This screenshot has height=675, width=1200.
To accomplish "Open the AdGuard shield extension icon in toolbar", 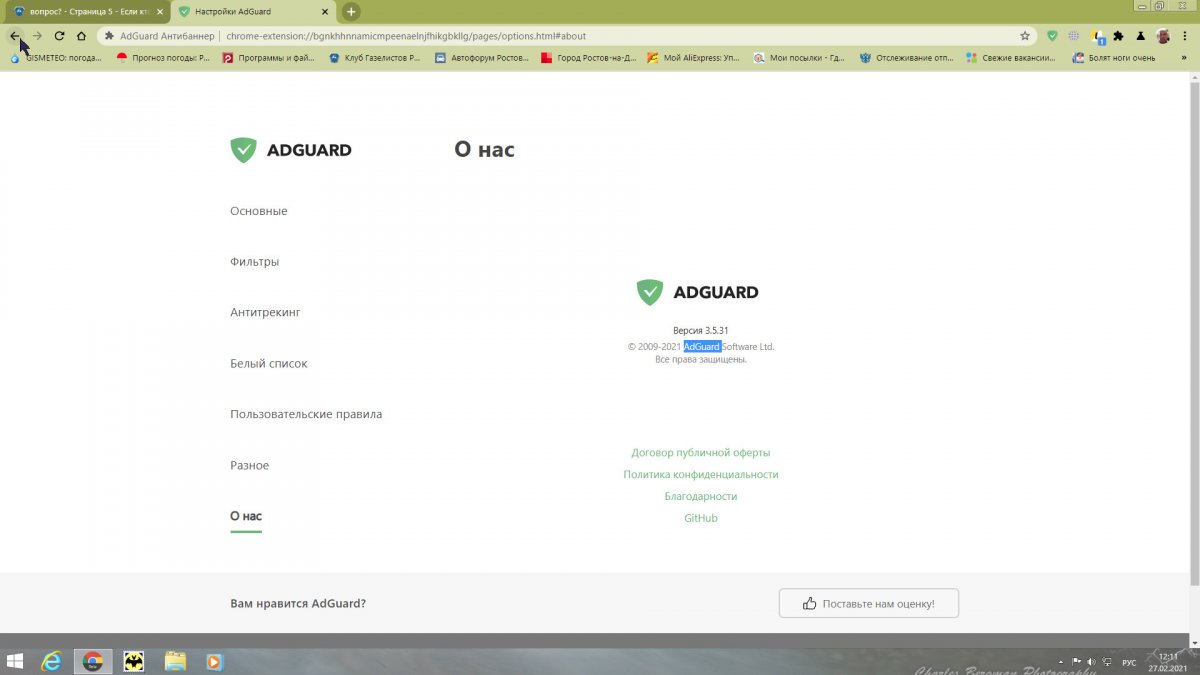I will (x=1052, y=36).
